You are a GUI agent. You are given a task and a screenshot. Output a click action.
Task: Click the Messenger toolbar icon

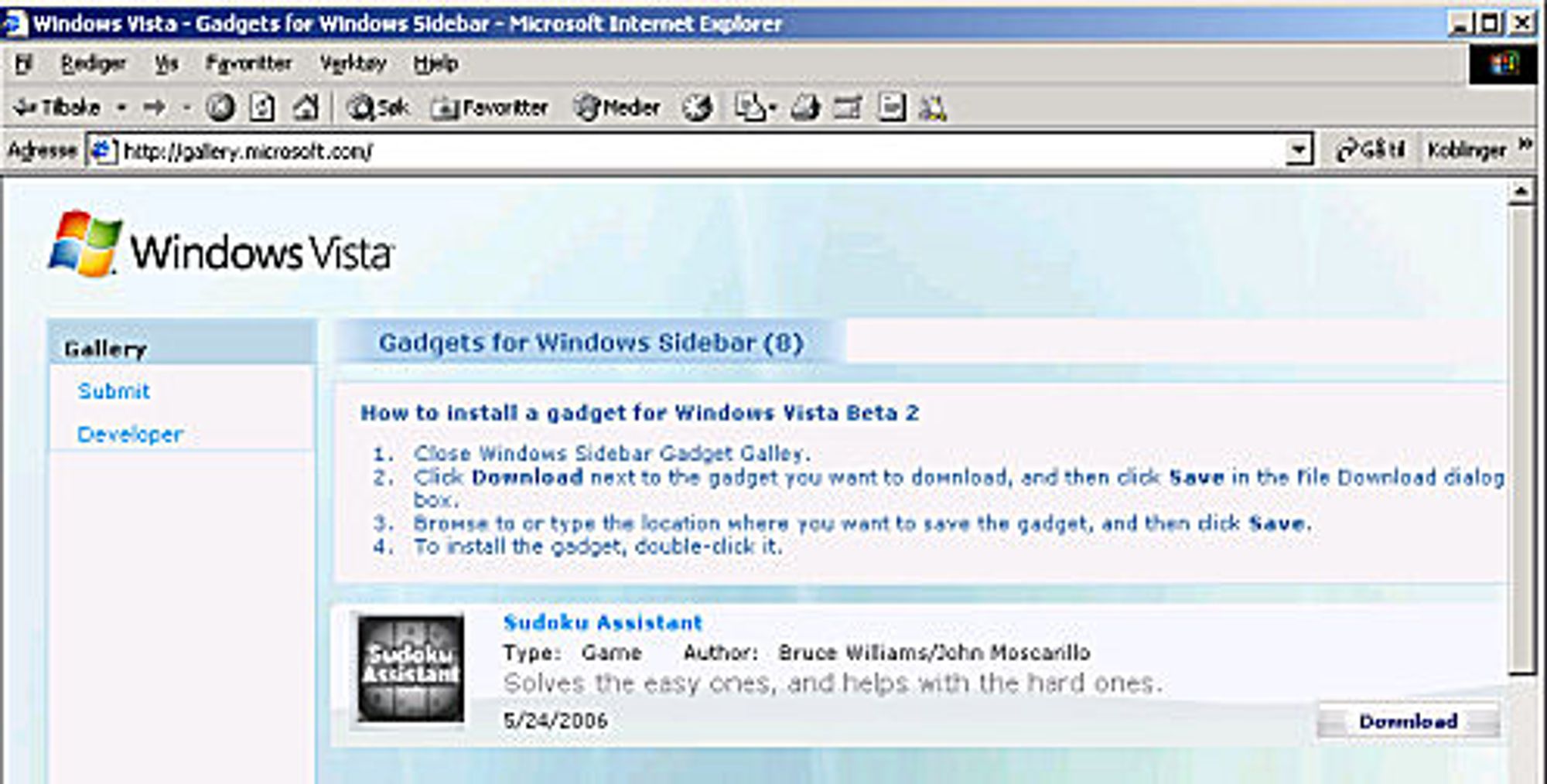coord(932,108)
